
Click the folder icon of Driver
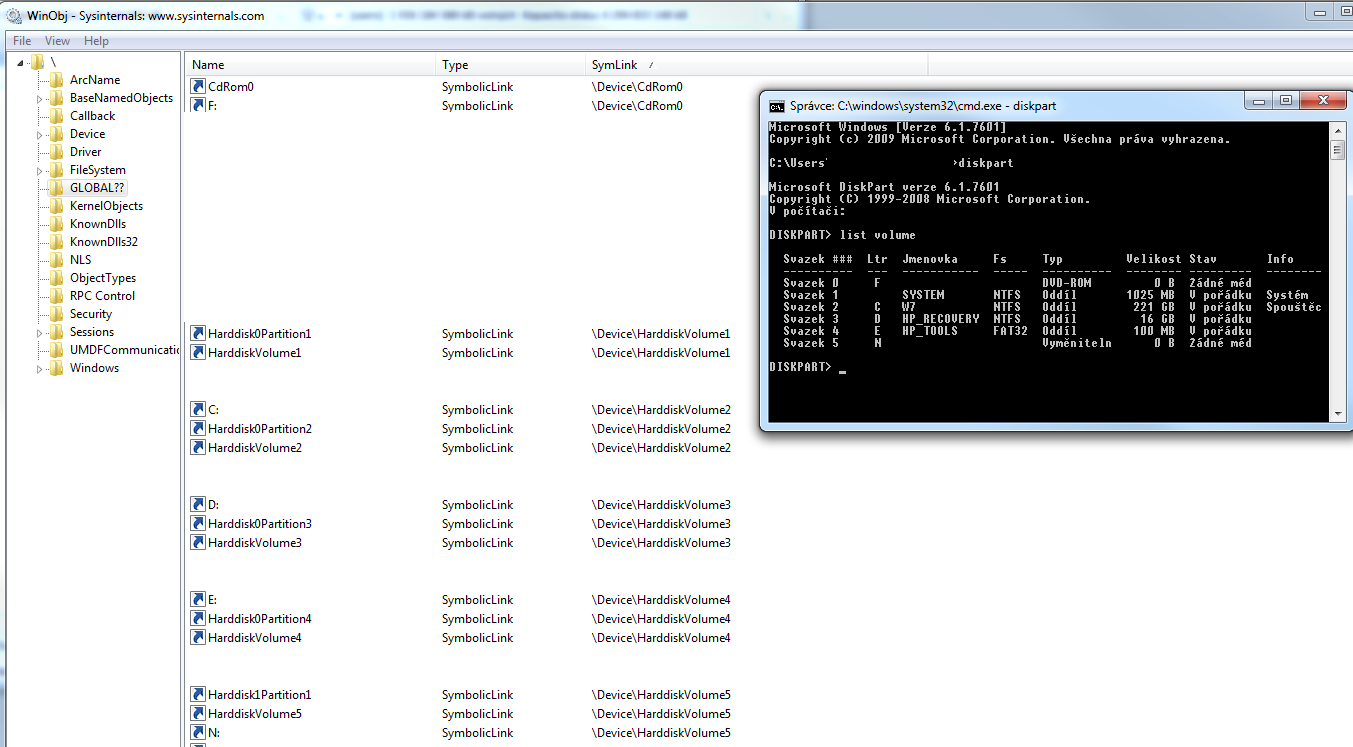56,152
